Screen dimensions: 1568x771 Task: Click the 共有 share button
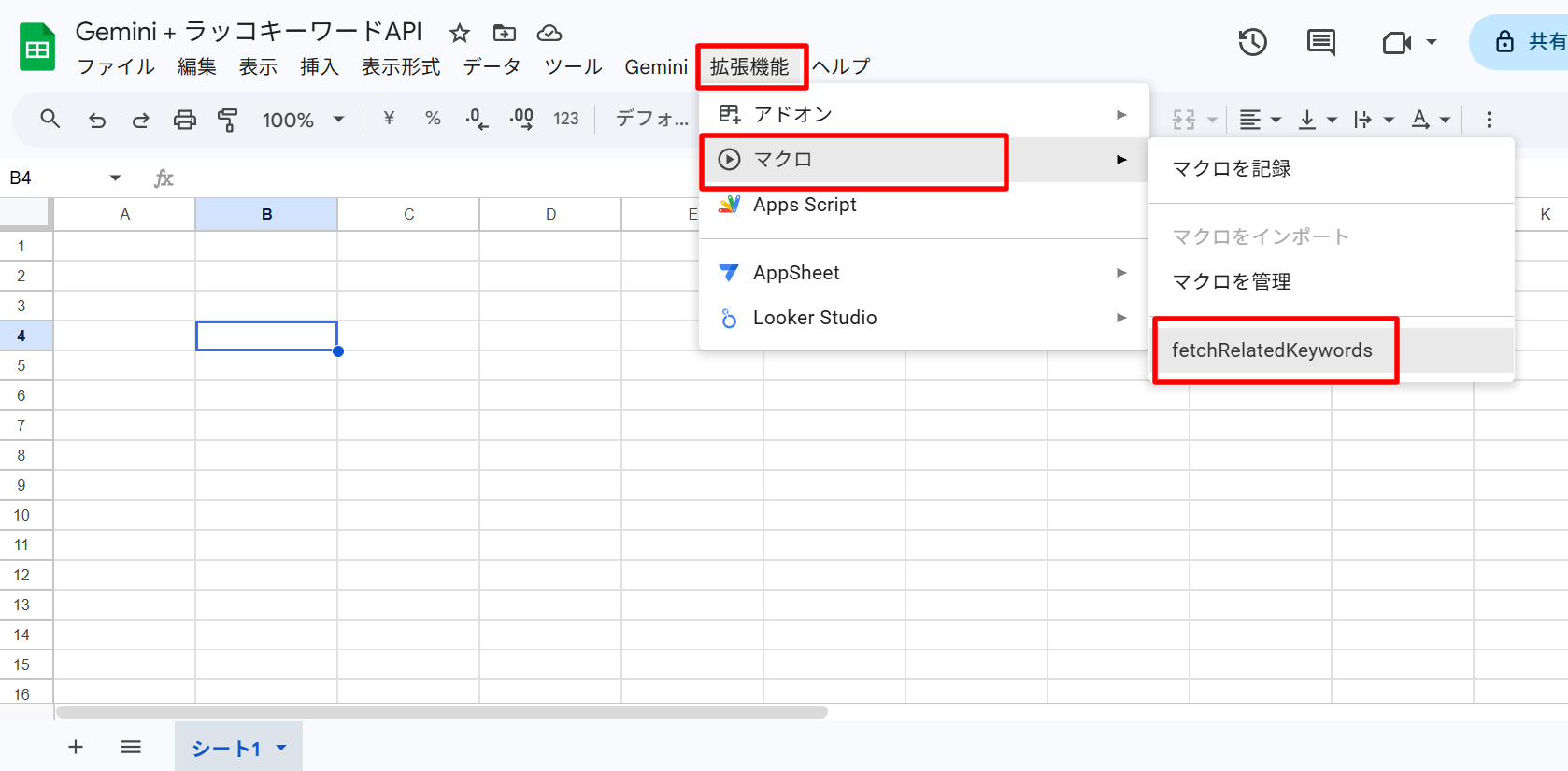1527,42
